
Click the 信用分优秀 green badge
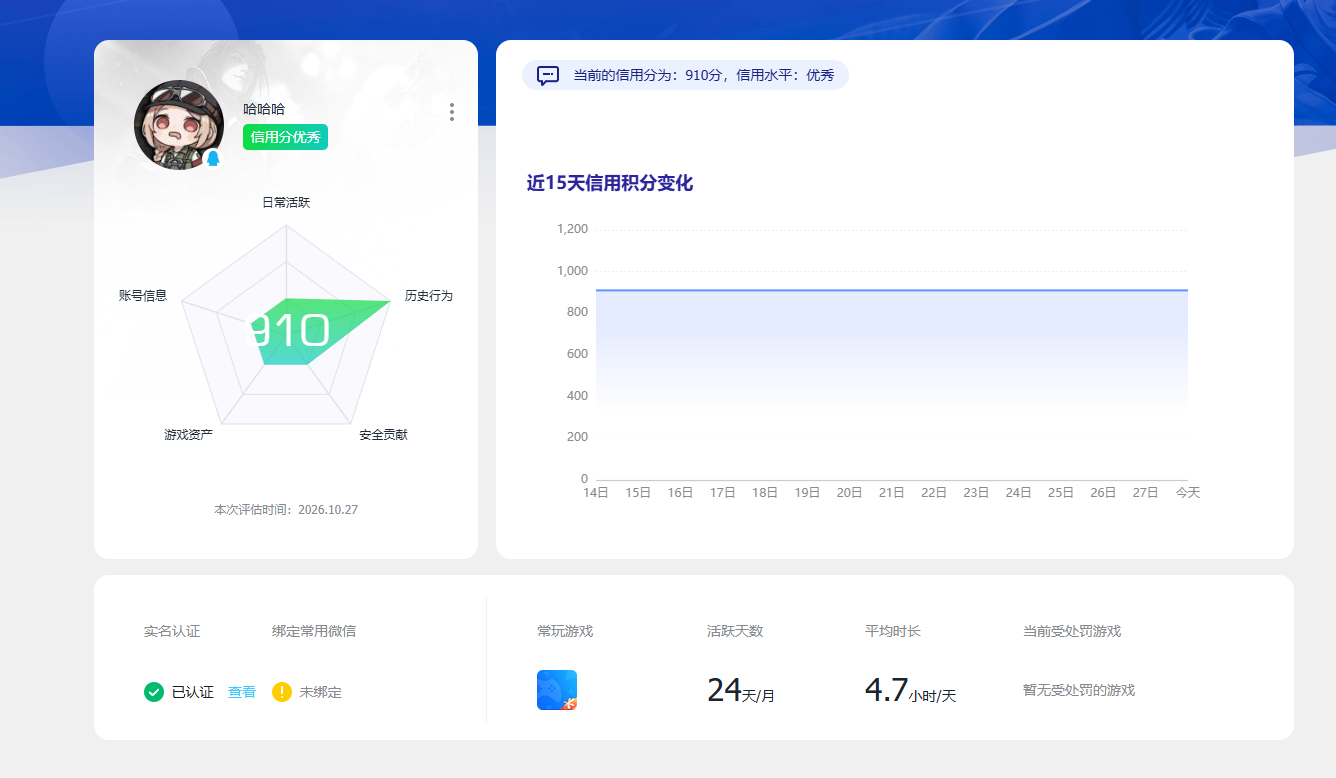click(x=285, y=137)
